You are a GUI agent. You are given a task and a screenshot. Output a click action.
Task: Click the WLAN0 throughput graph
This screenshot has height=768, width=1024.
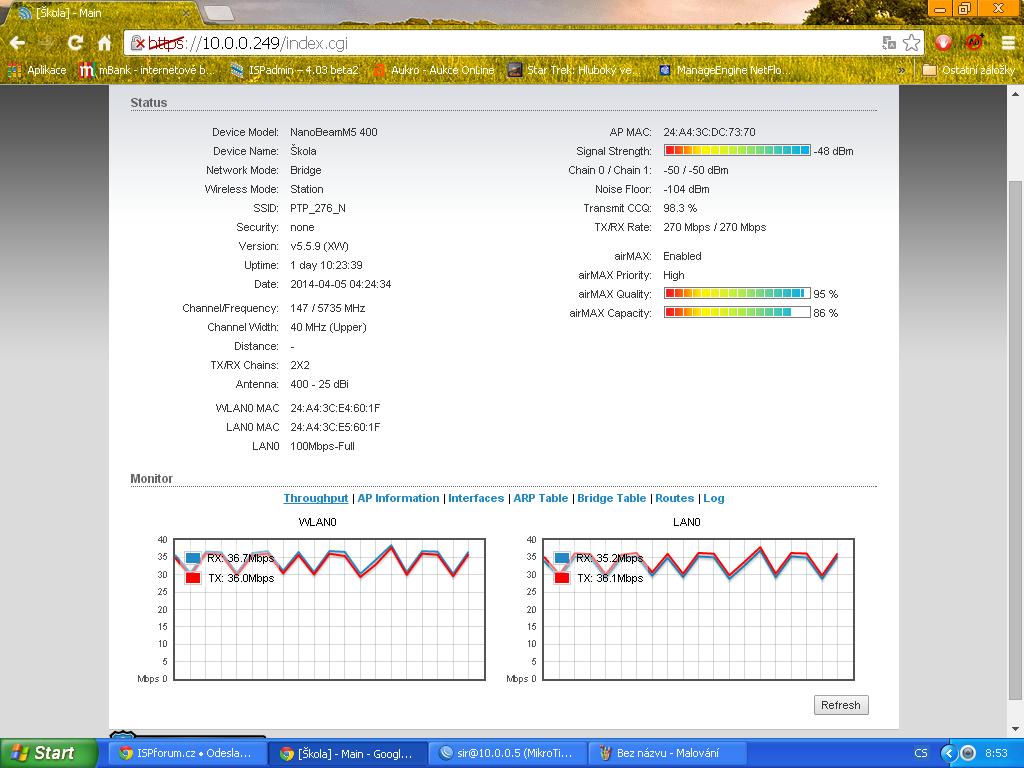(x=330, y=609)
